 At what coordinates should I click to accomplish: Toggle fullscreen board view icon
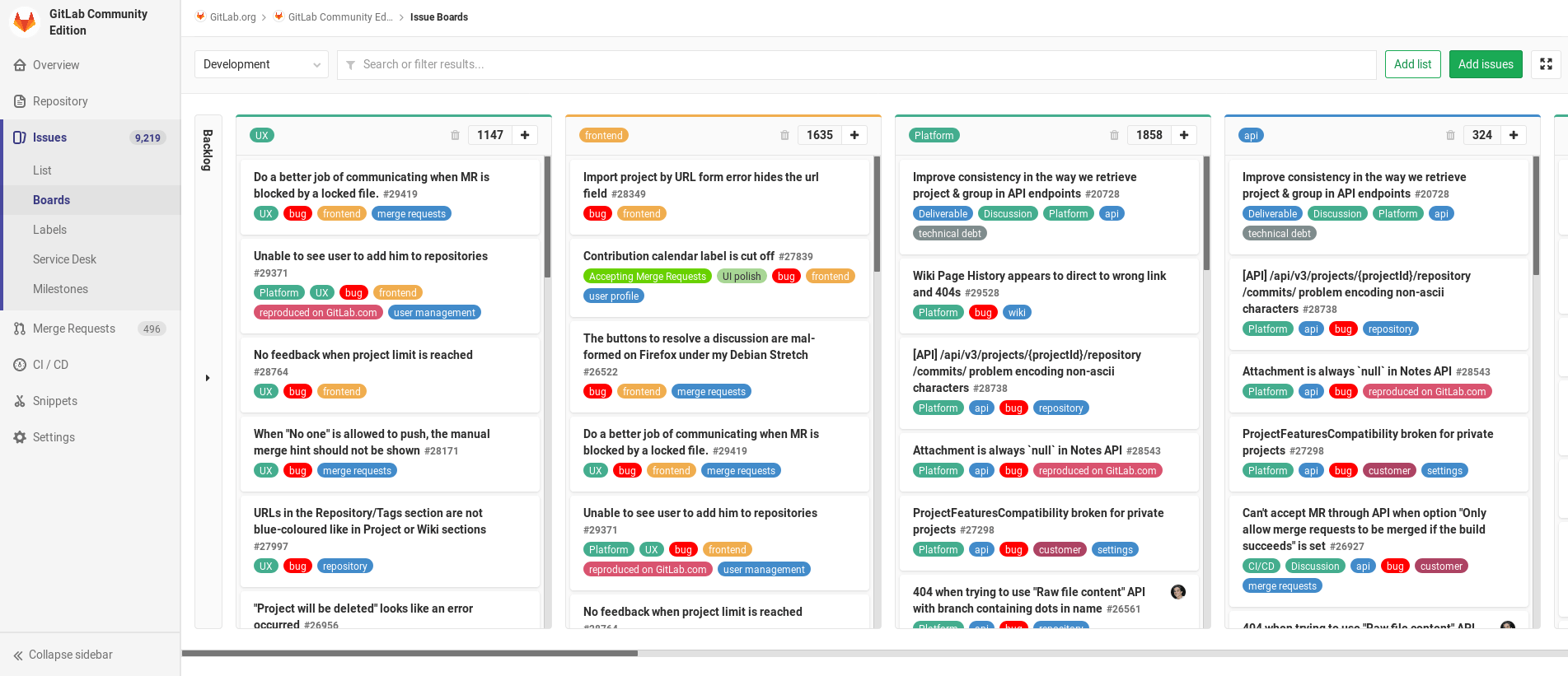click(1546, 64)
